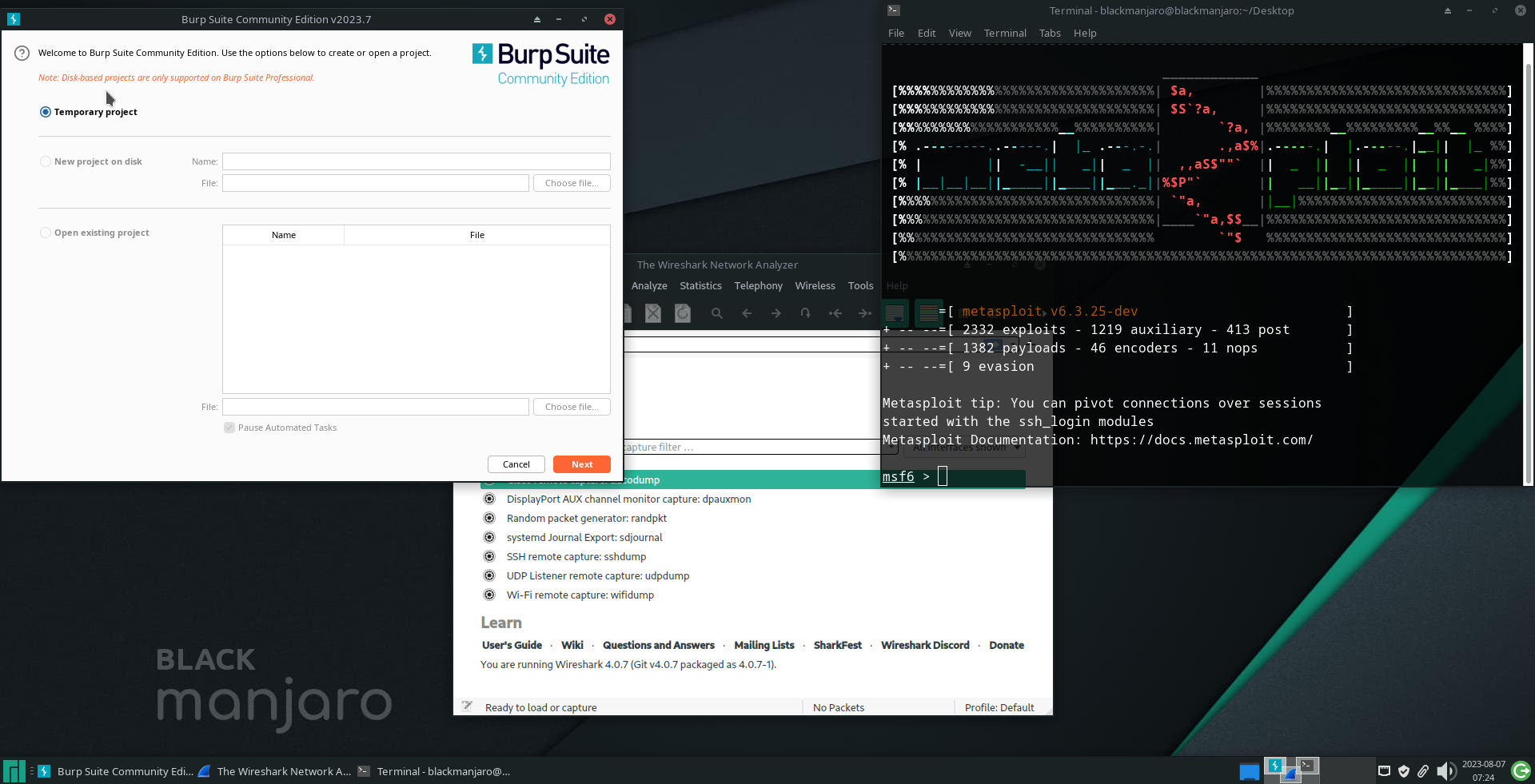The image size is (1535, 784).
Task: Select SSH remote capture sshdump interface
Action: pos(576,556)
